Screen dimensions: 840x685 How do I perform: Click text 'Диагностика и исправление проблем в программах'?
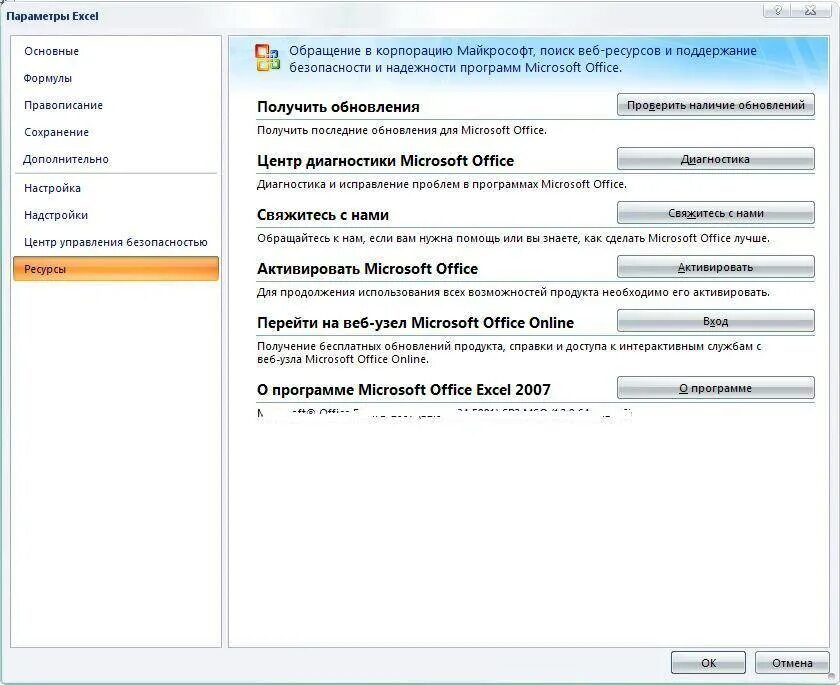coord(398,184)
